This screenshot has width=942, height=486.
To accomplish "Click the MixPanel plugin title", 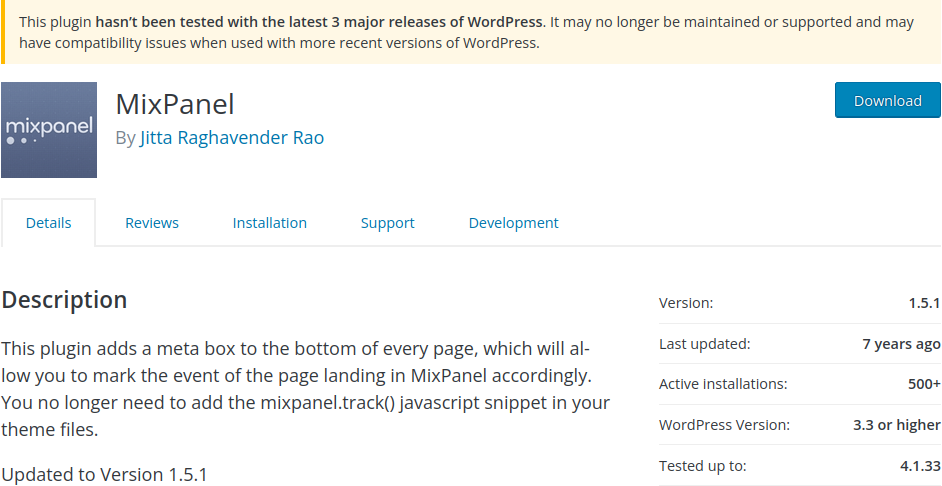I will point(175,104).
